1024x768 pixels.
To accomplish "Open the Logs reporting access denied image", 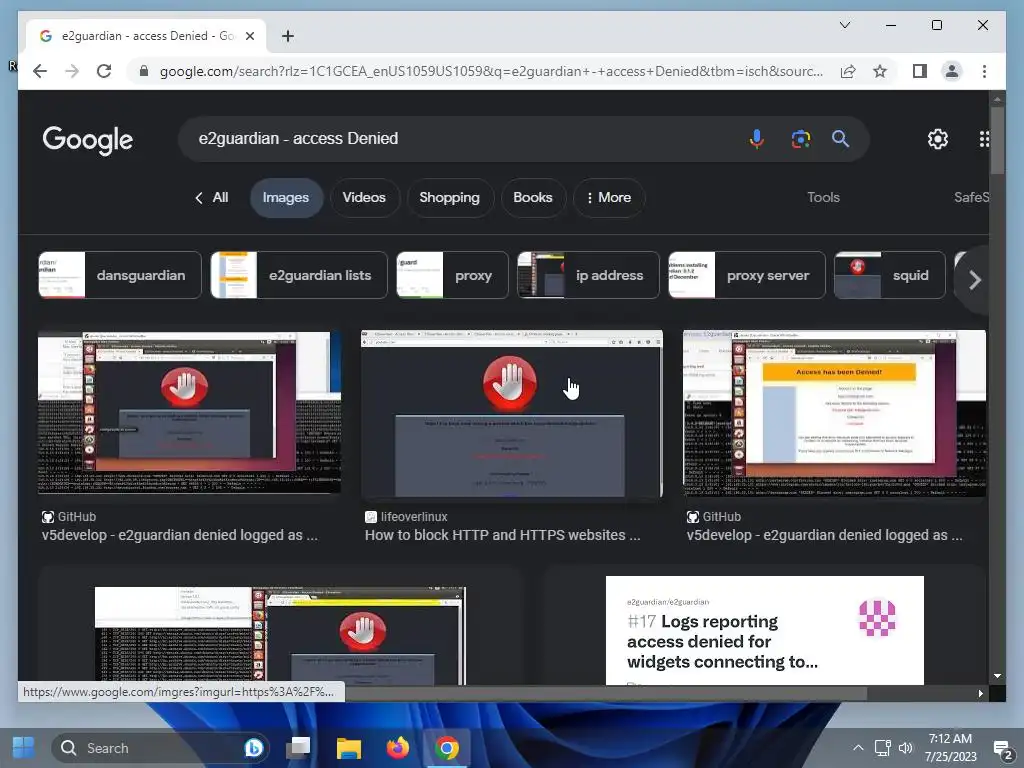I will pos(765,630).
